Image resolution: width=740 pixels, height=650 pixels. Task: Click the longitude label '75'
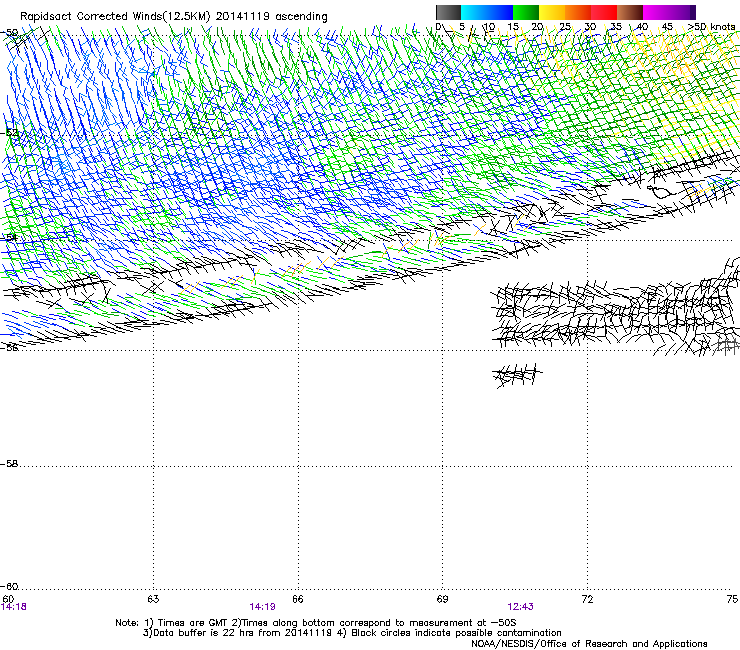pos(732,599)
